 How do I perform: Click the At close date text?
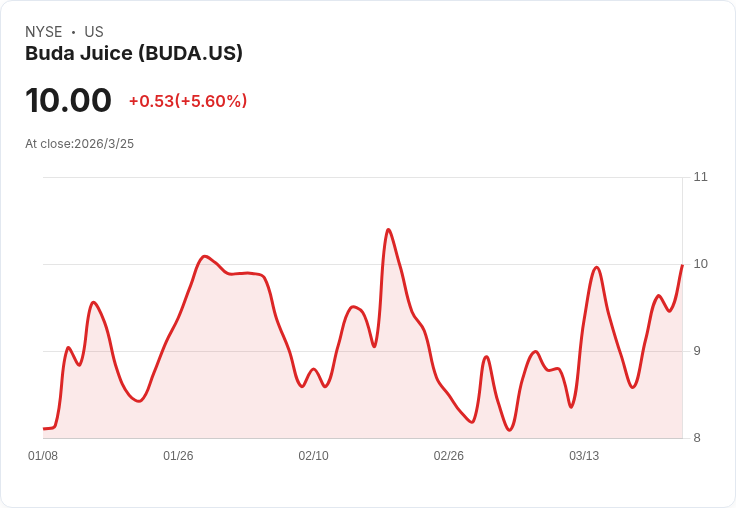pos(79,144)
